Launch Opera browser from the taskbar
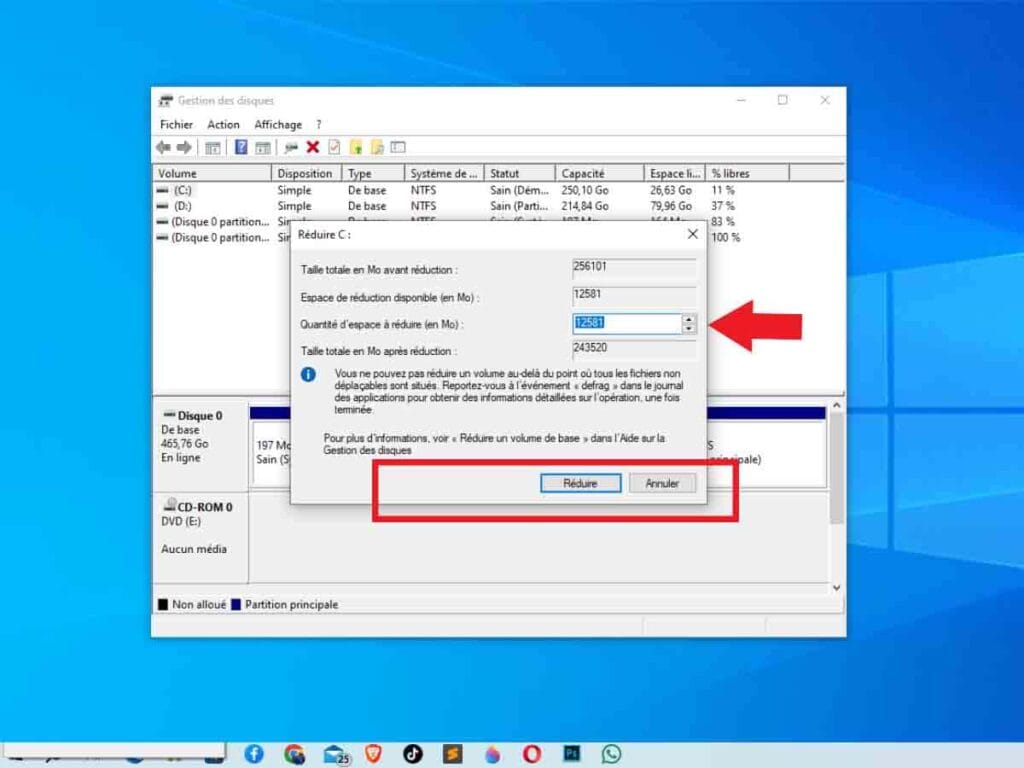This screenshot has height=768, width=1024. (532, 754)
